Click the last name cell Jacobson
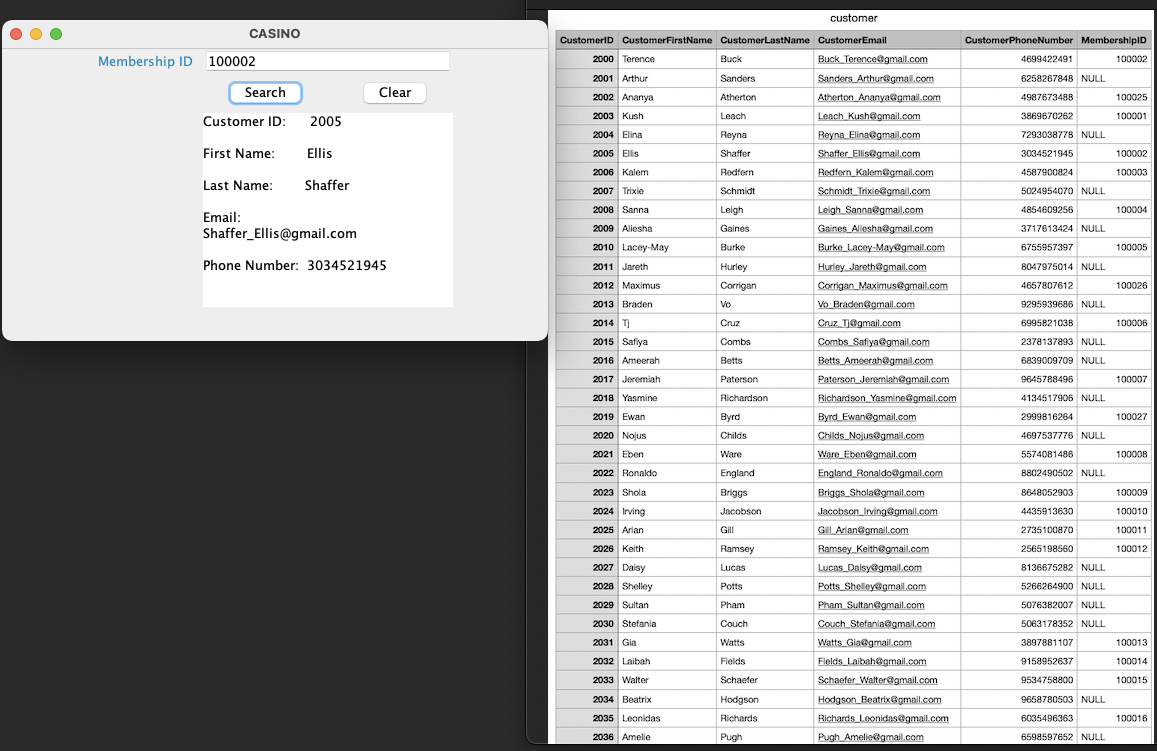 [764, 511]
